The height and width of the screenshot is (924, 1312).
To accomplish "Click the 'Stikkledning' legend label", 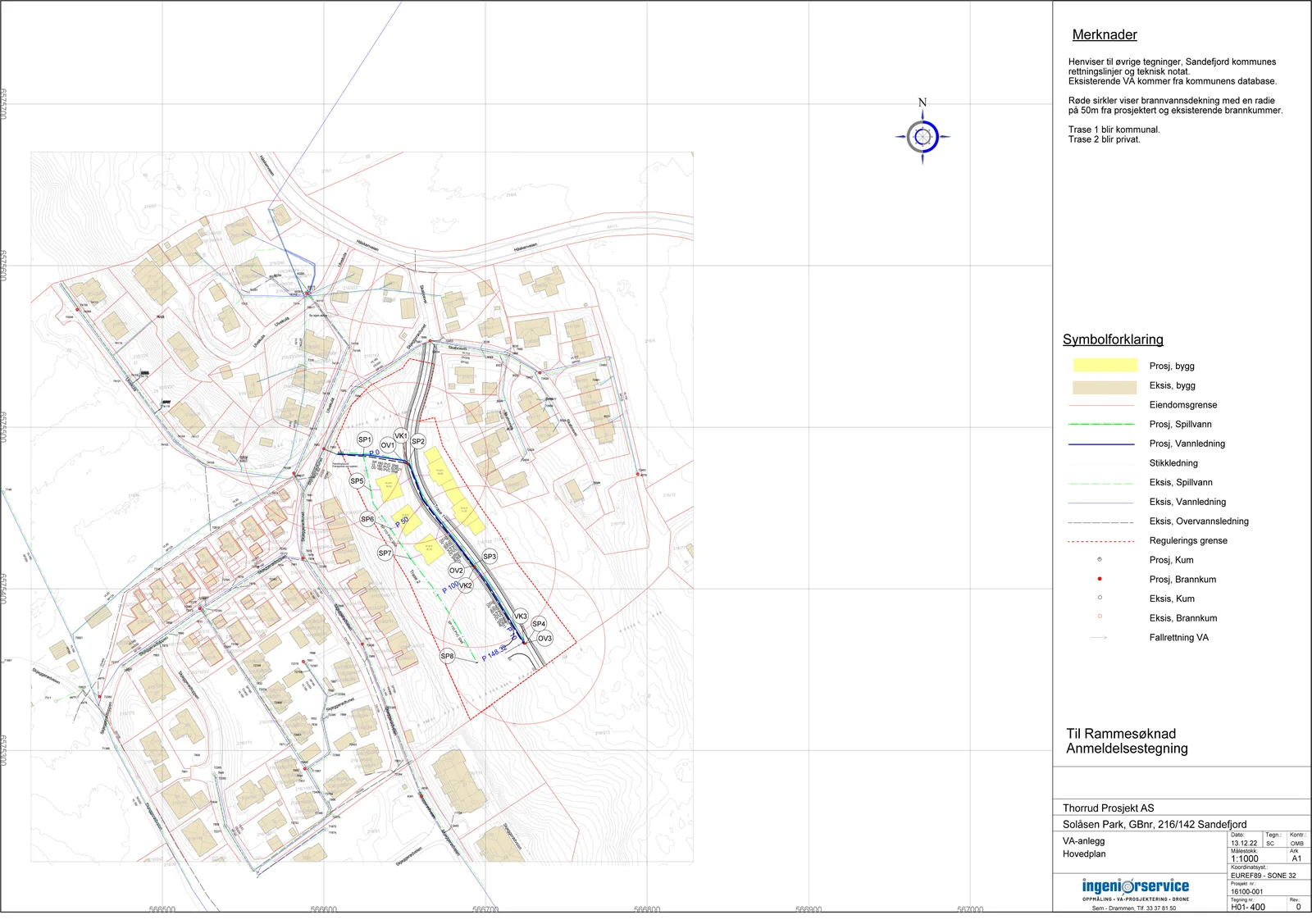I will [x=1173, y=463].
